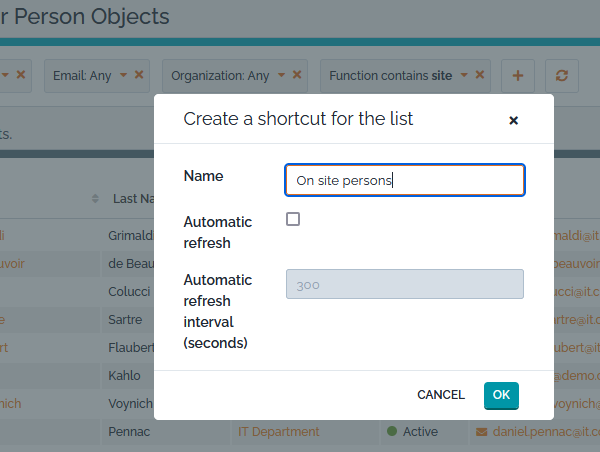This screenshot has width=600, height=452.
Task: Click the refresh list icon
Action: tap(562, 75)
